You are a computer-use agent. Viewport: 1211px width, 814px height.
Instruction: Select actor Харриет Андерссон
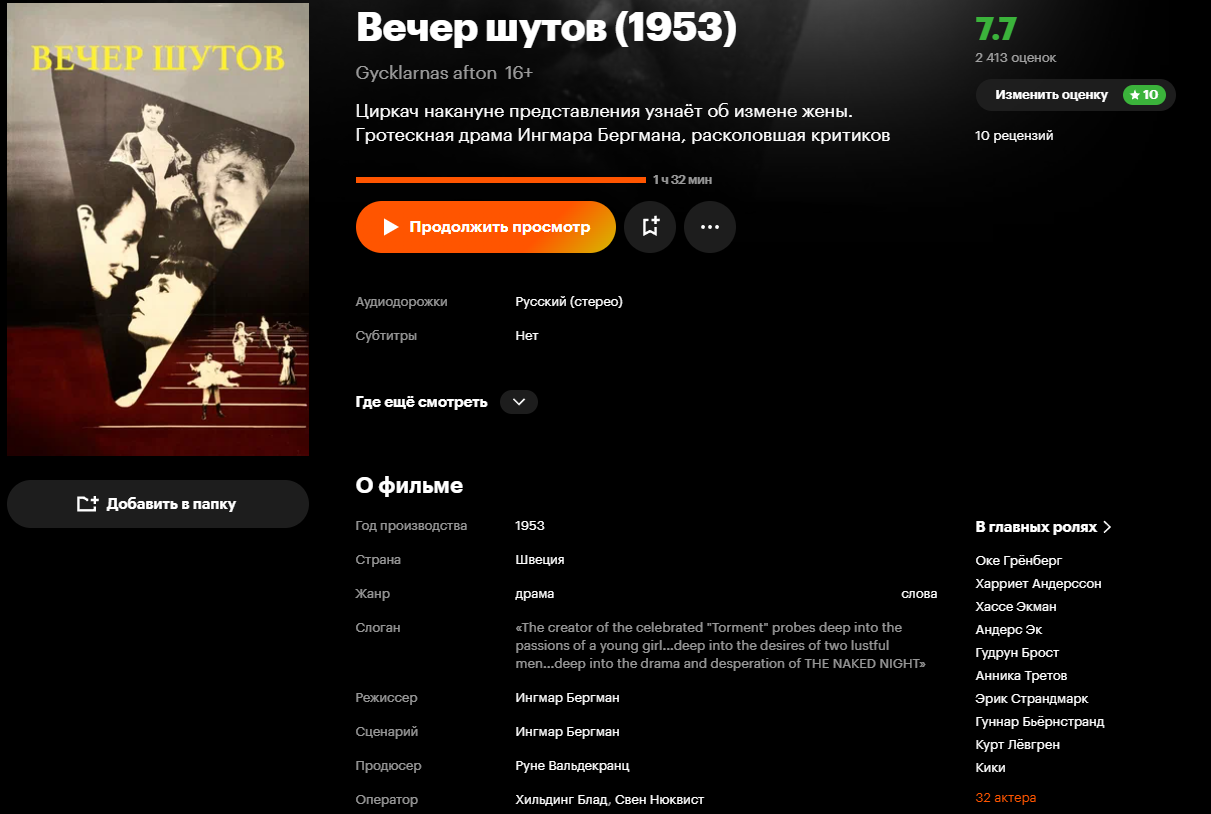click(x=1038, y=584)
